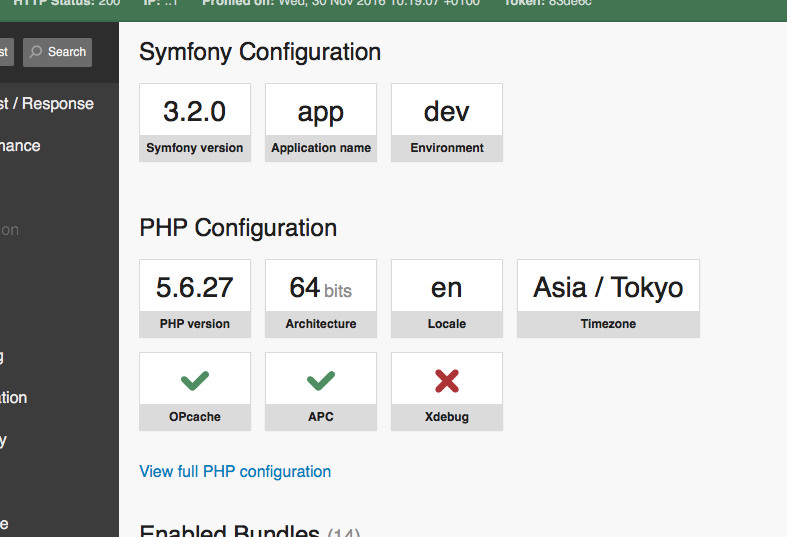Viewport: 787px width, 537px height.
Task: Click the red cross above Xdebug
Action: (447, 381)
